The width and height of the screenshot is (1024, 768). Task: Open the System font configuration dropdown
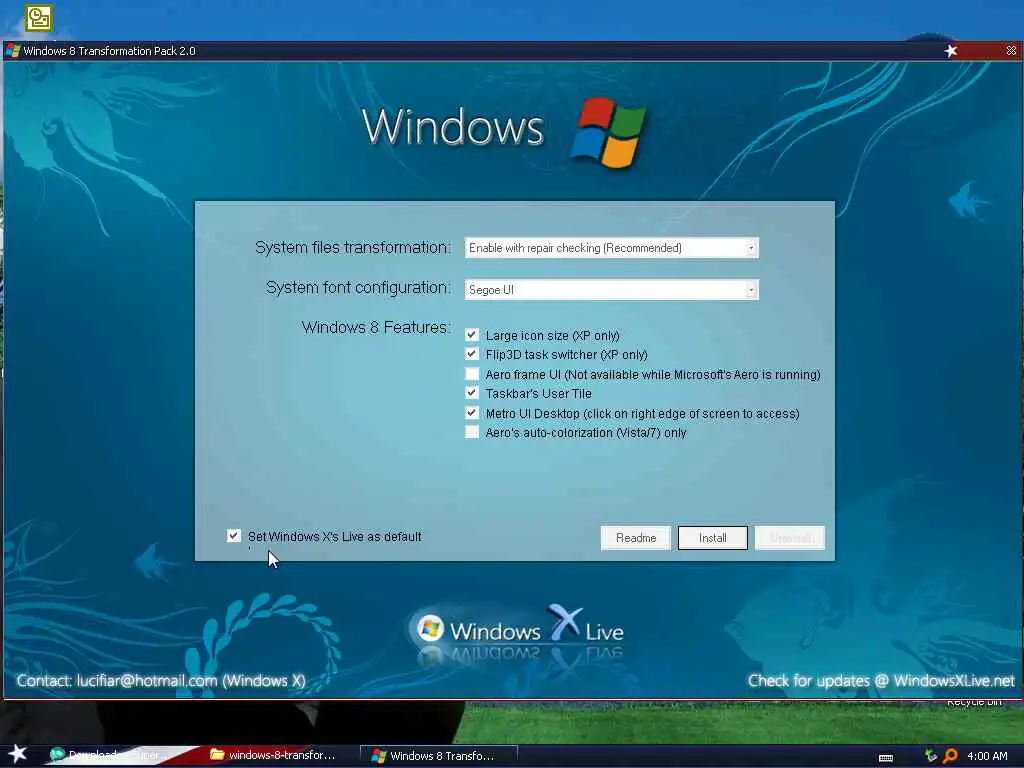click(x=612, y=289)
